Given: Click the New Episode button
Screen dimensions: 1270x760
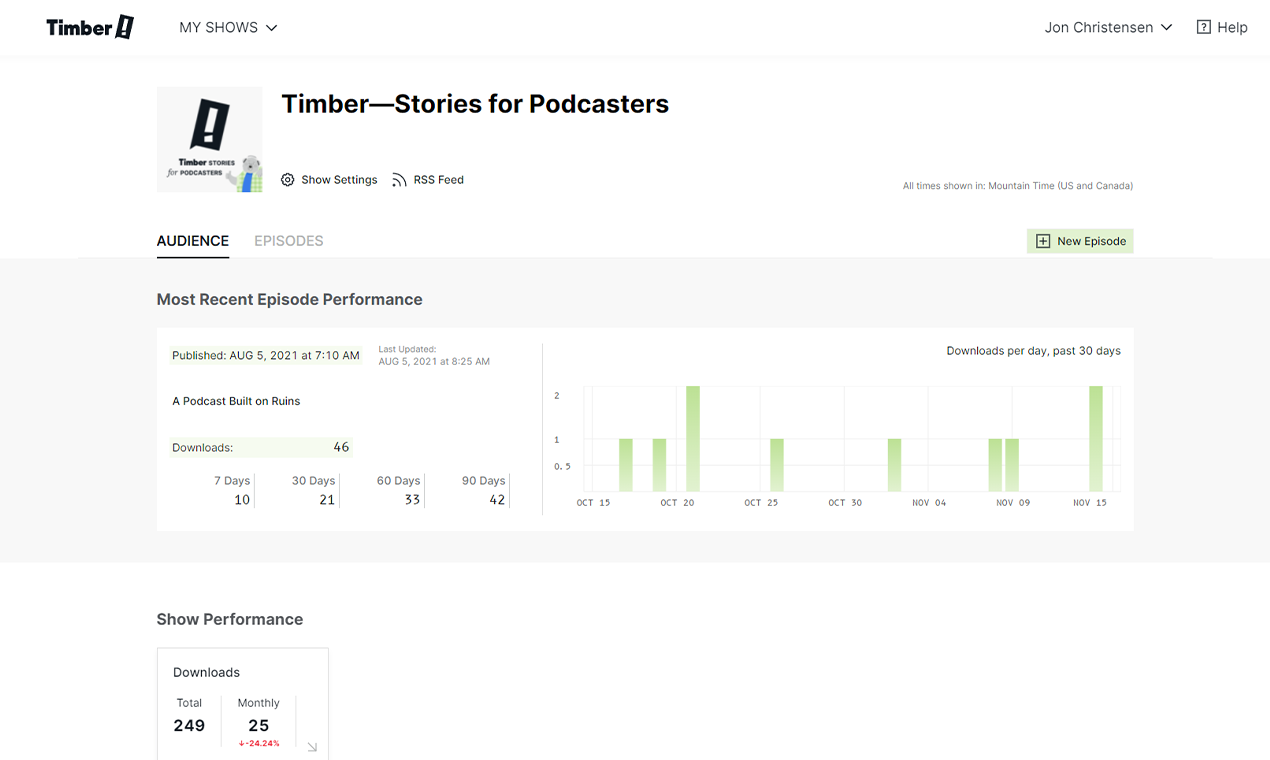Looking at the screenshot, I should [x=1080, y=241].
